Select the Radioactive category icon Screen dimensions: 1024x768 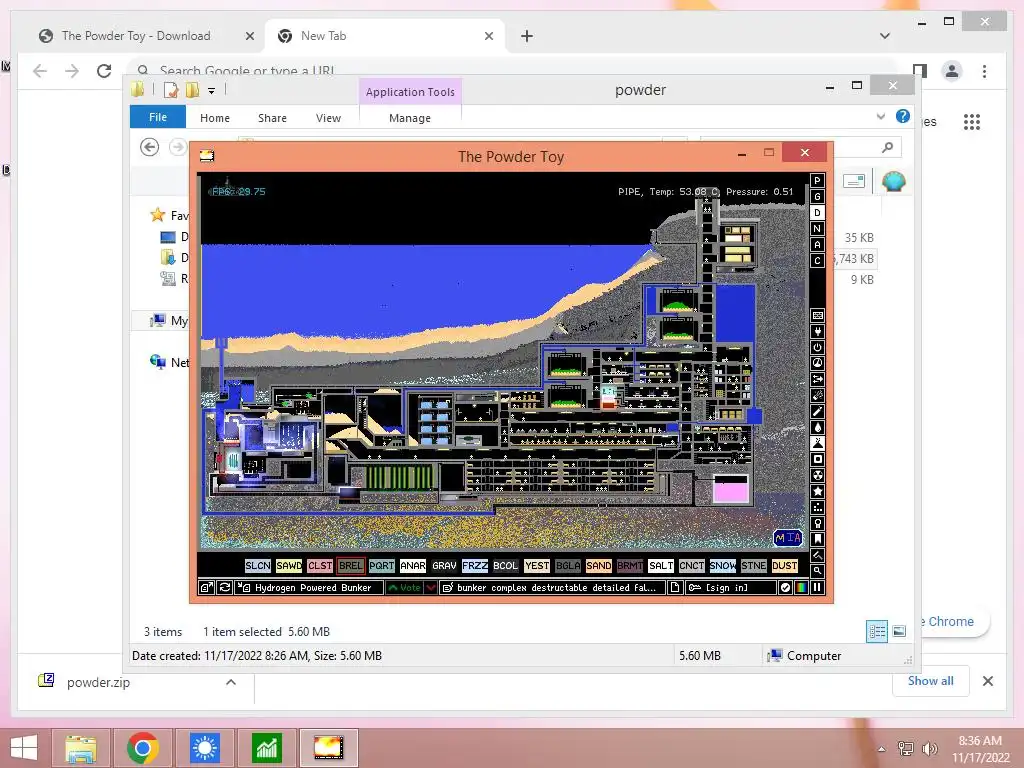coord(817,475)
